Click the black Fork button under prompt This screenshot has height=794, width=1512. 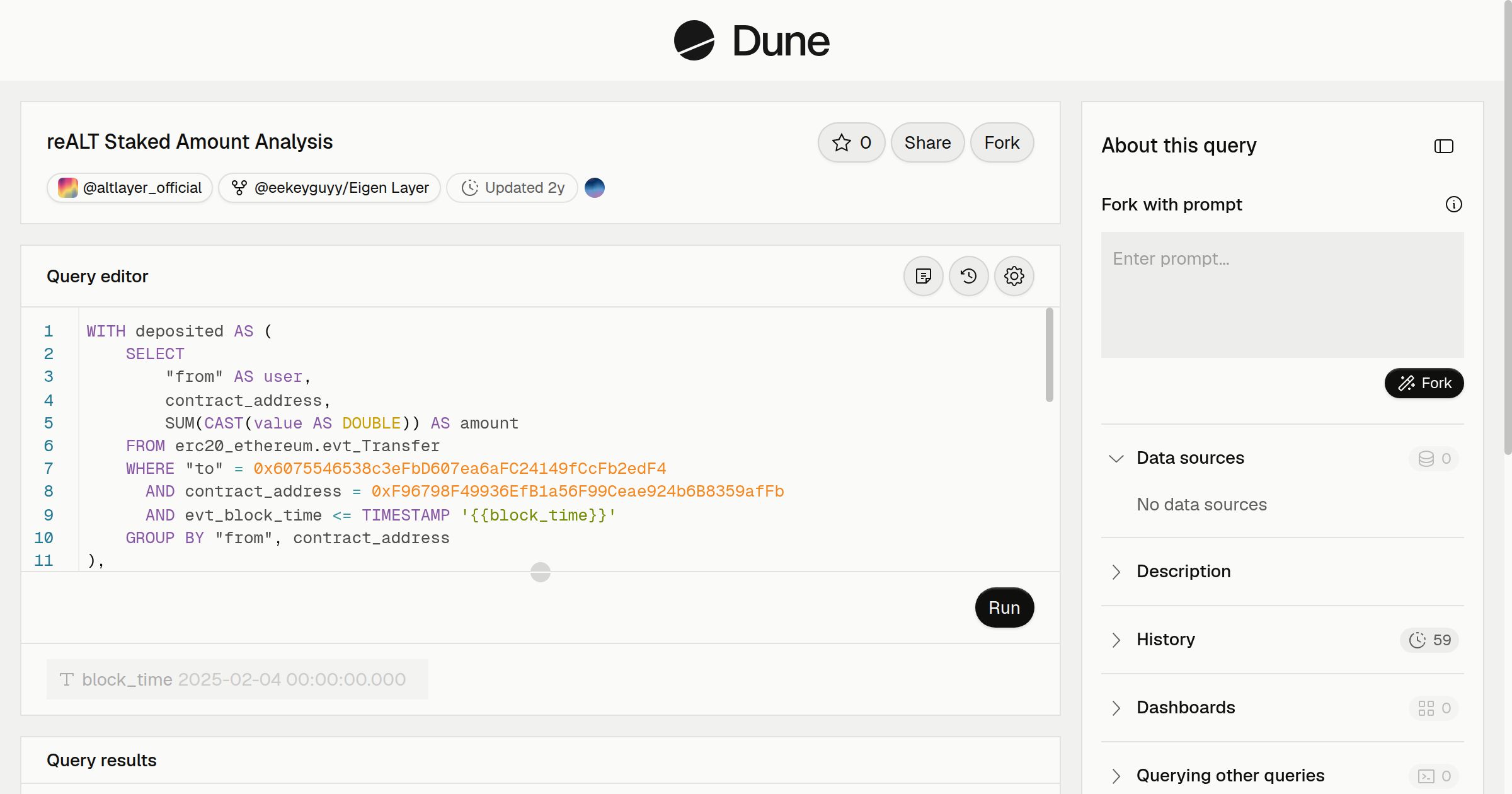tap(1424, 383)
